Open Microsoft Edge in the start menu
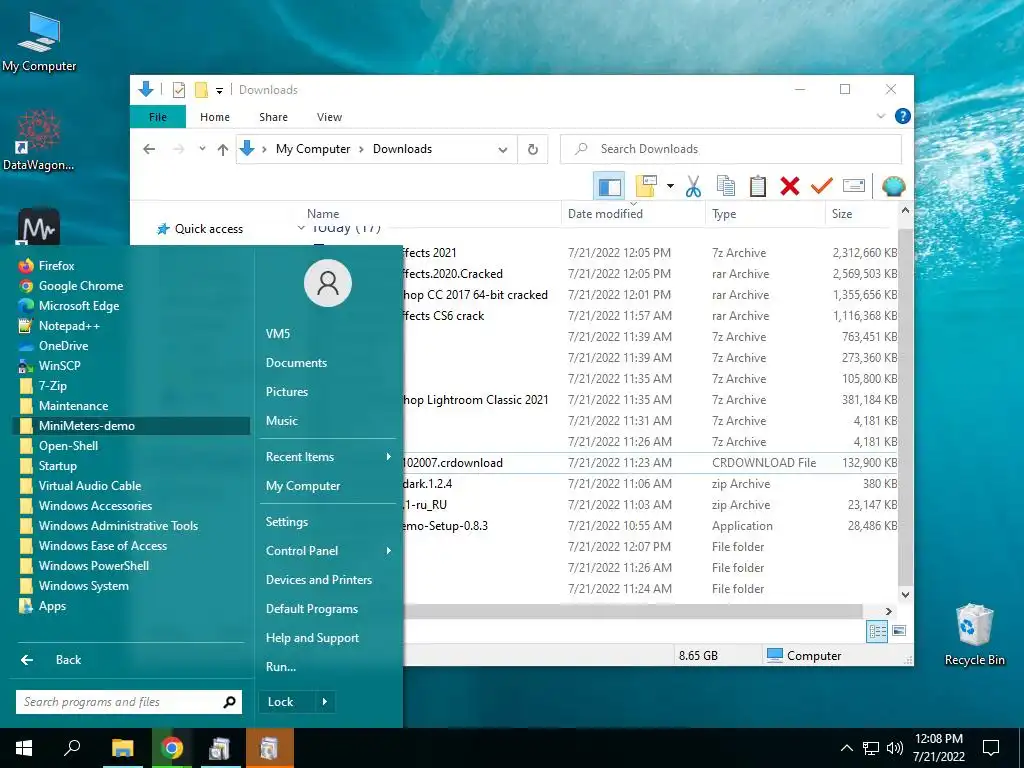The image size is (1024, 768). pyautogui.click(x=69, y=306)
